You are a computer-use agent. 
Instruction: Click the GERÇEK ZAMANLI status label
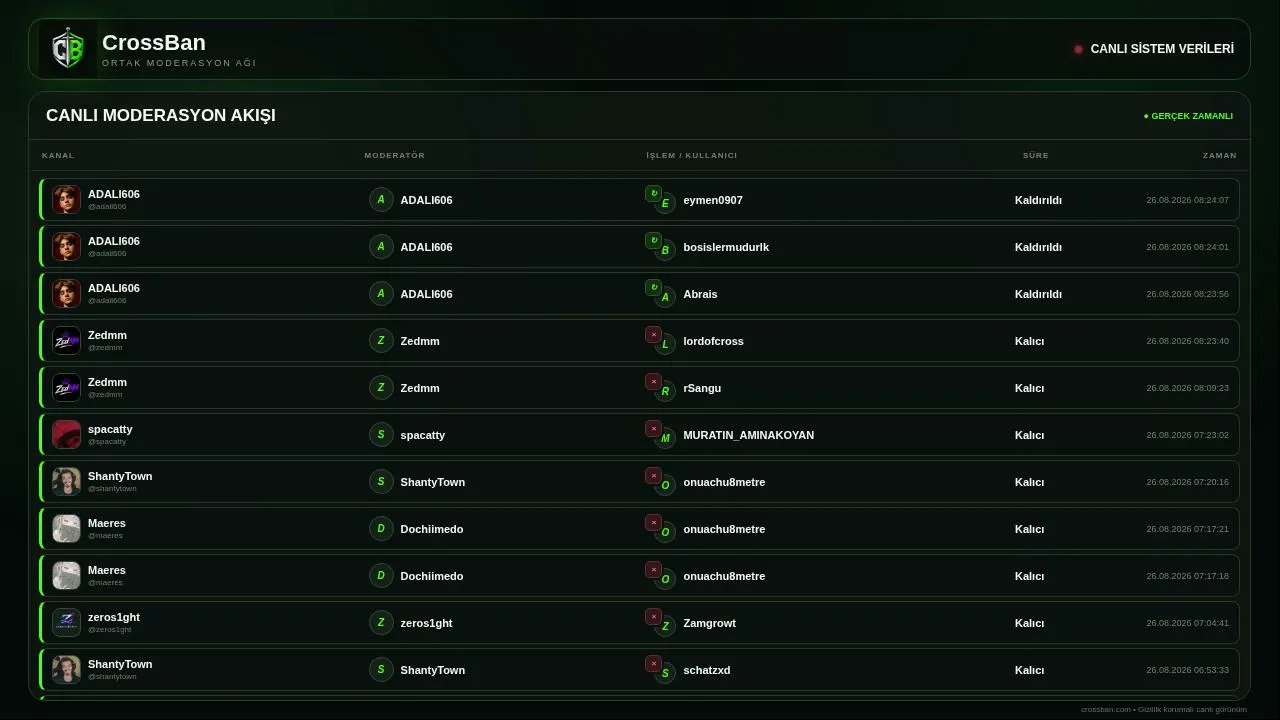click(x=1188, y=116)
